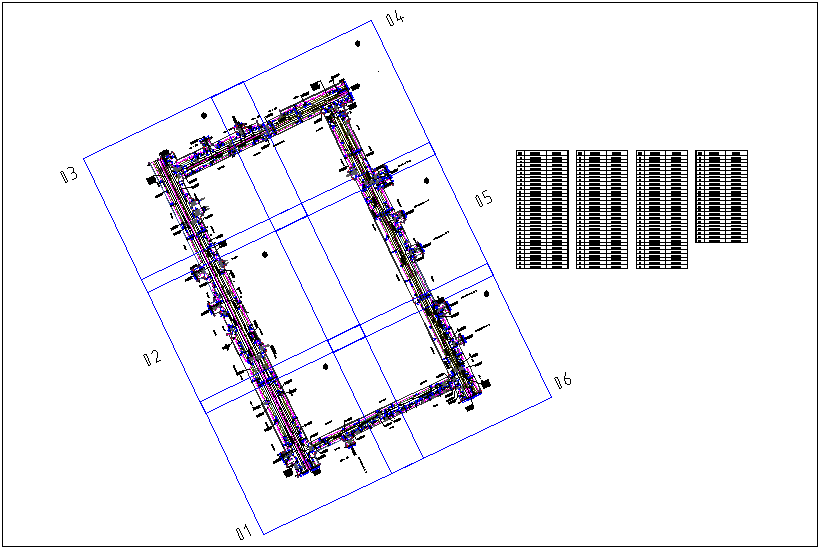Click the building's top corner near label 04
820x549 pixels.
[x=338, y=87]
